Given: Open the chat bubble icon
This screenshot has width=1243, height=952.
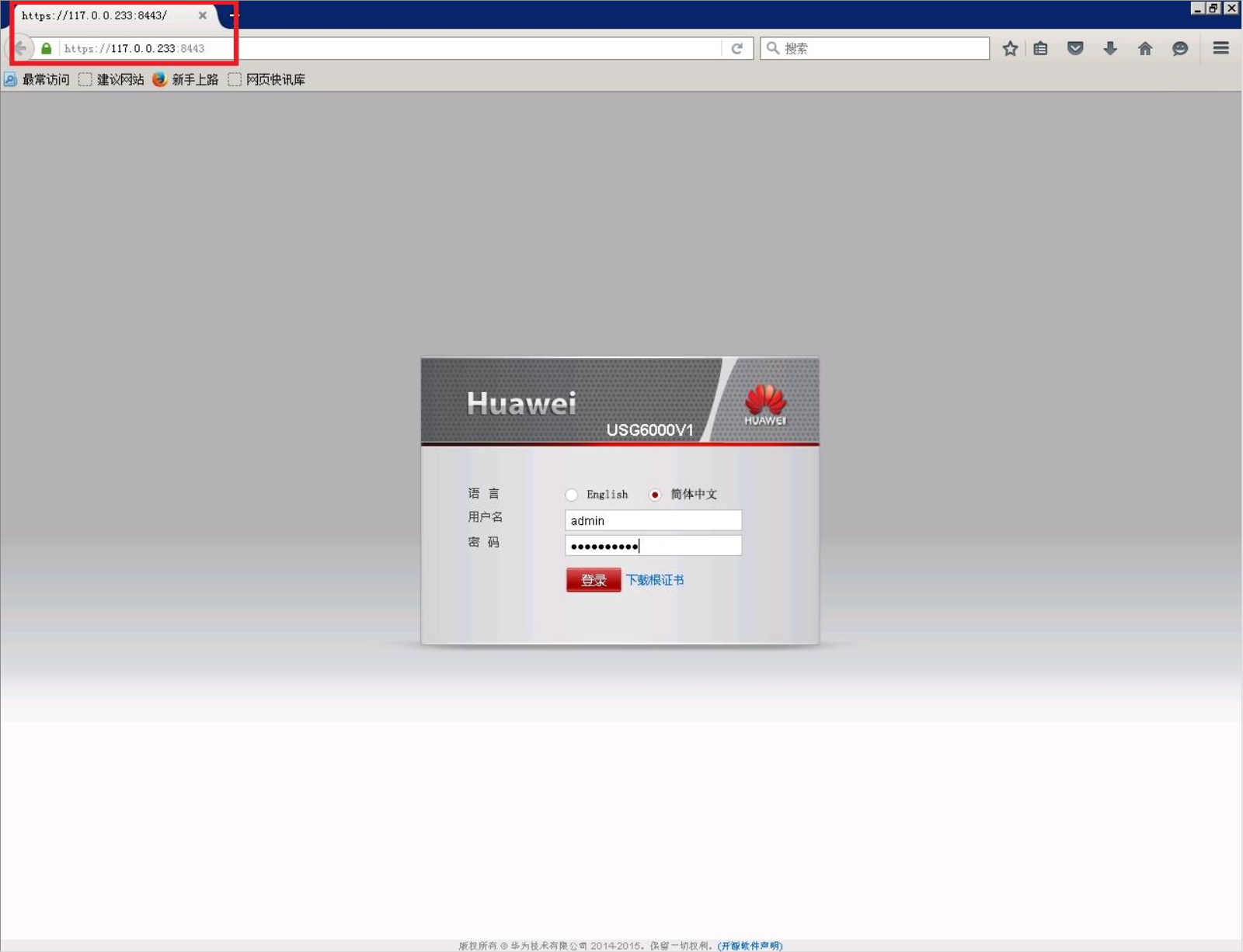Looking at the screenshot, I should (x=1180, y=48).
